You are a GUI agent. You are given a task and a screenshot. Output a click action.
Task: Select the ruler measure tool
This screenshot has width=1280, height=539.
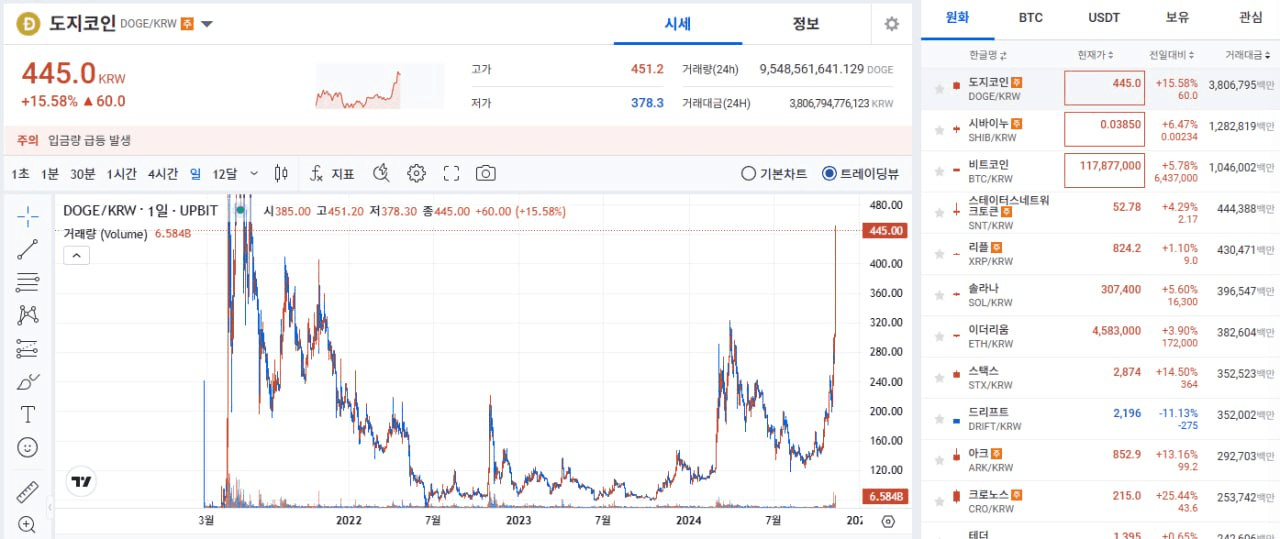[x=28, y=492]
